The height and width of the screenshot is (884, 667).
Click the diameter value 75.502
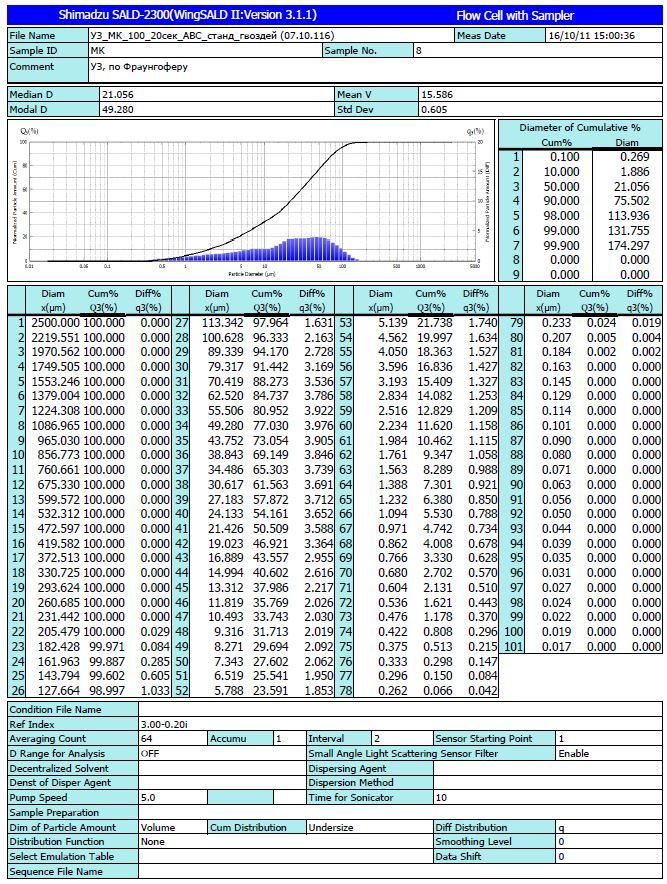pos(631,201)
